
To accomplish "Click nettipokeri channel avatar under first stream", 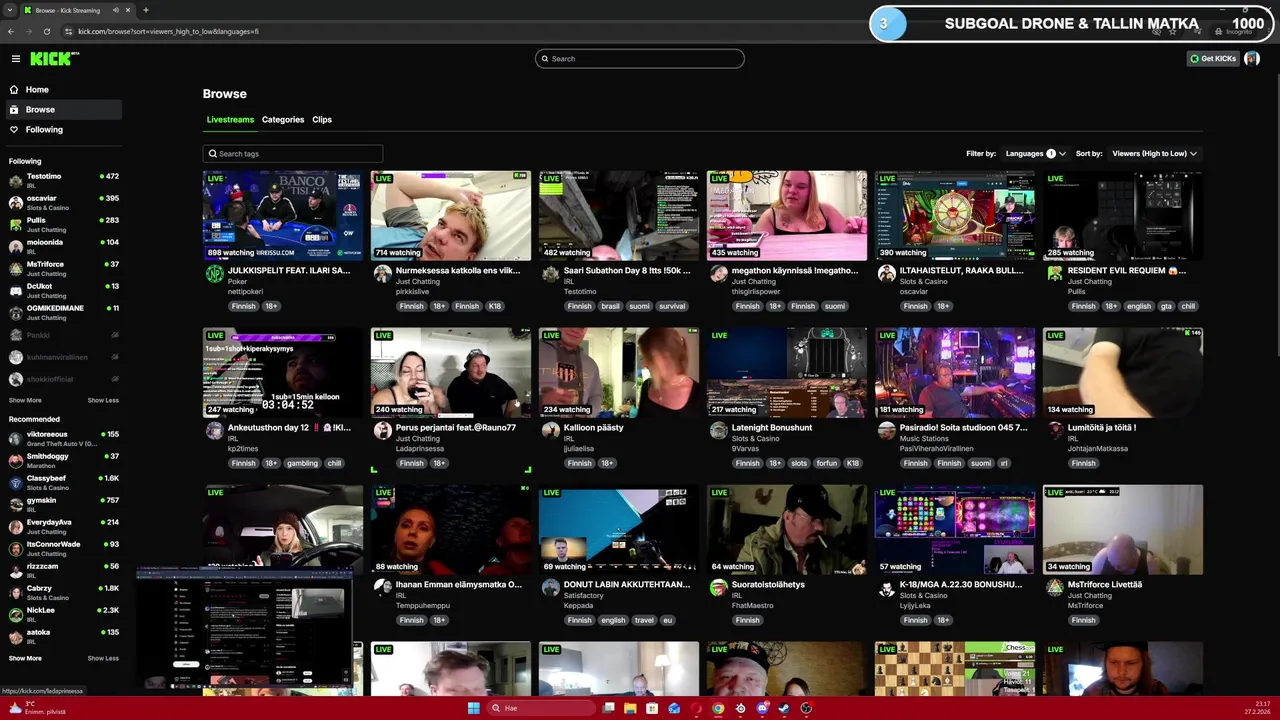I will click(x=214, y=275).
